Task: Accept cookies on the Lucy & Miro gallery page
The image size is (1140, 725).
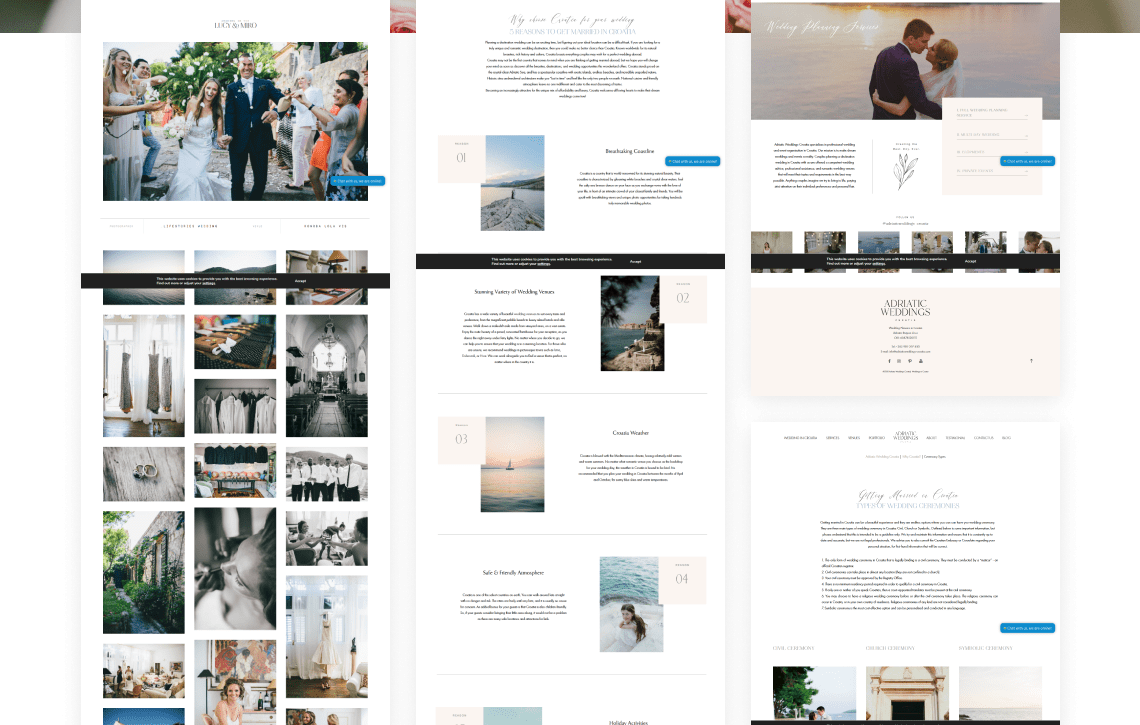Action: pos(300,281)
